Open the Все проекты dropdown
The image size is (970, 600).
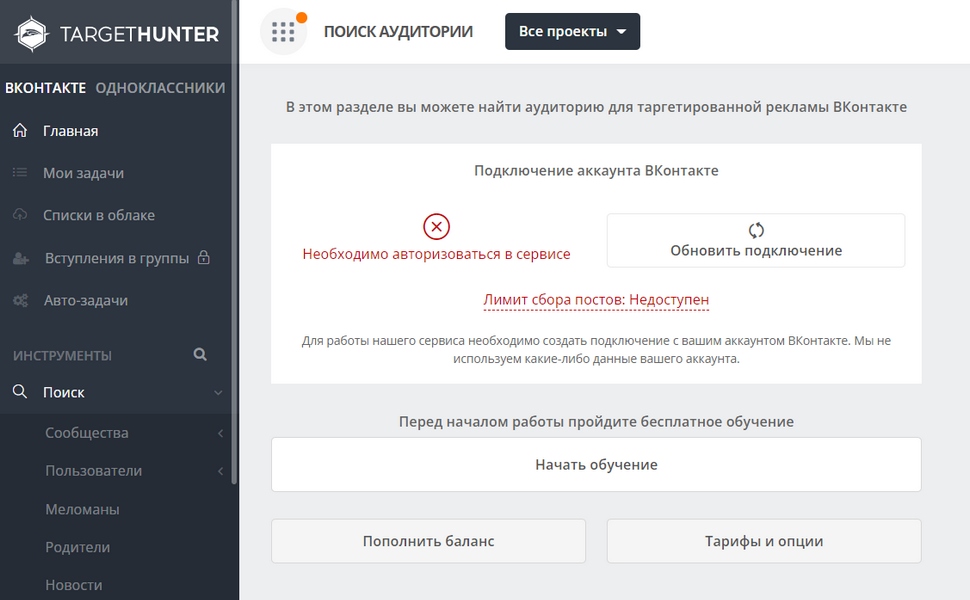click(572, 32)
